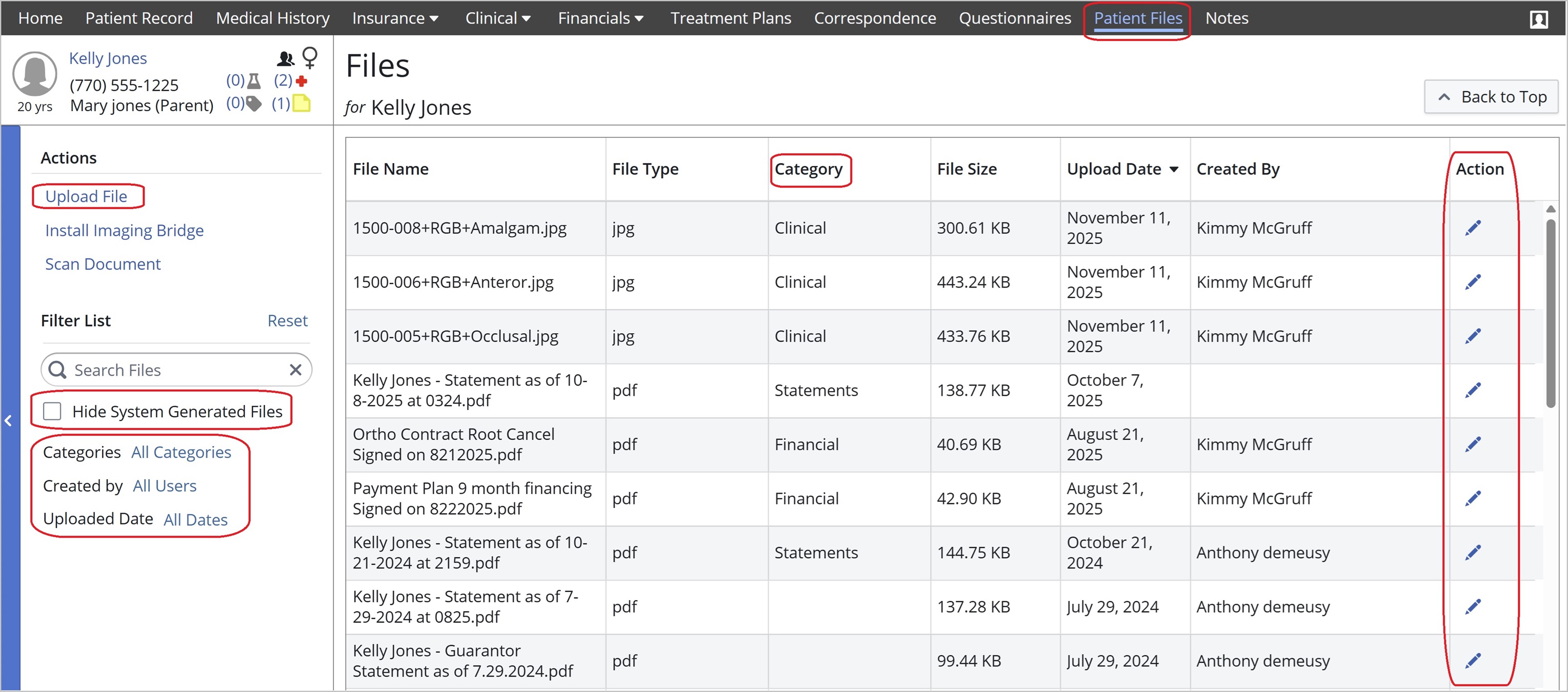The height and width of the screenshot is (692, 1568).
Task: Reset the filter list
Action: coord(287,320)
